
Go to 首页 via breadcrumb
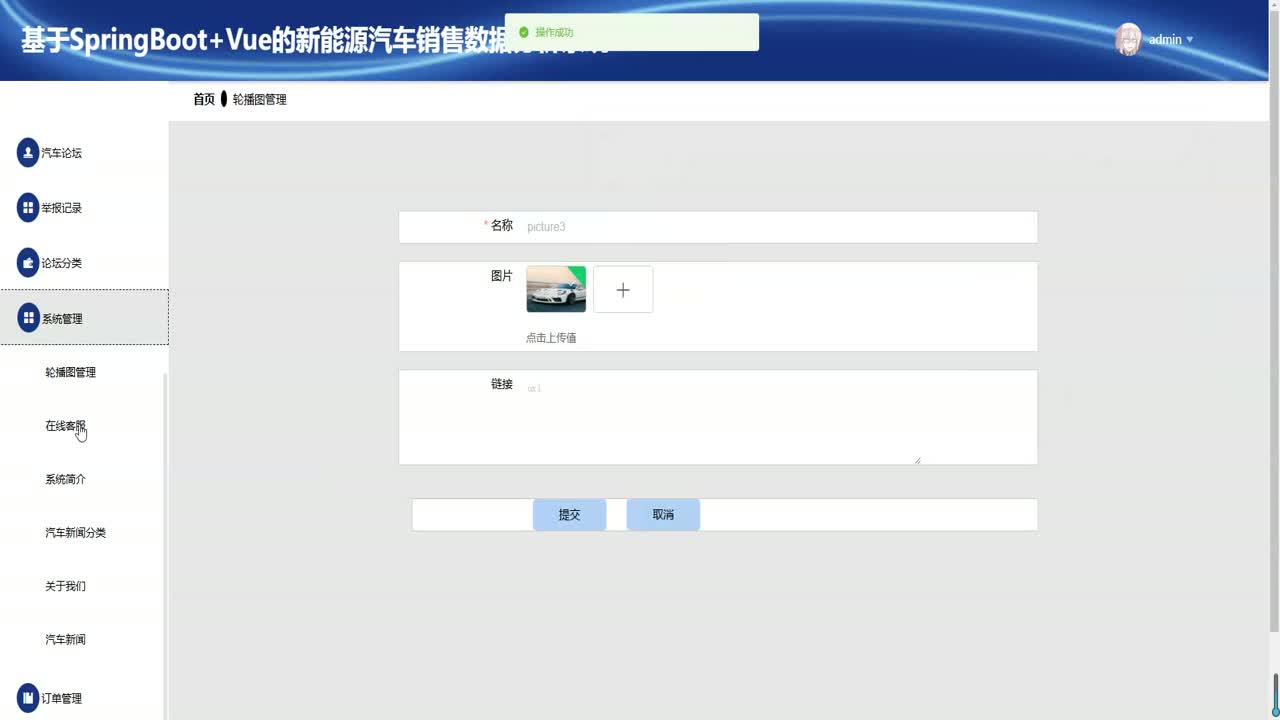pyautogui.click(x=204, y=99)
